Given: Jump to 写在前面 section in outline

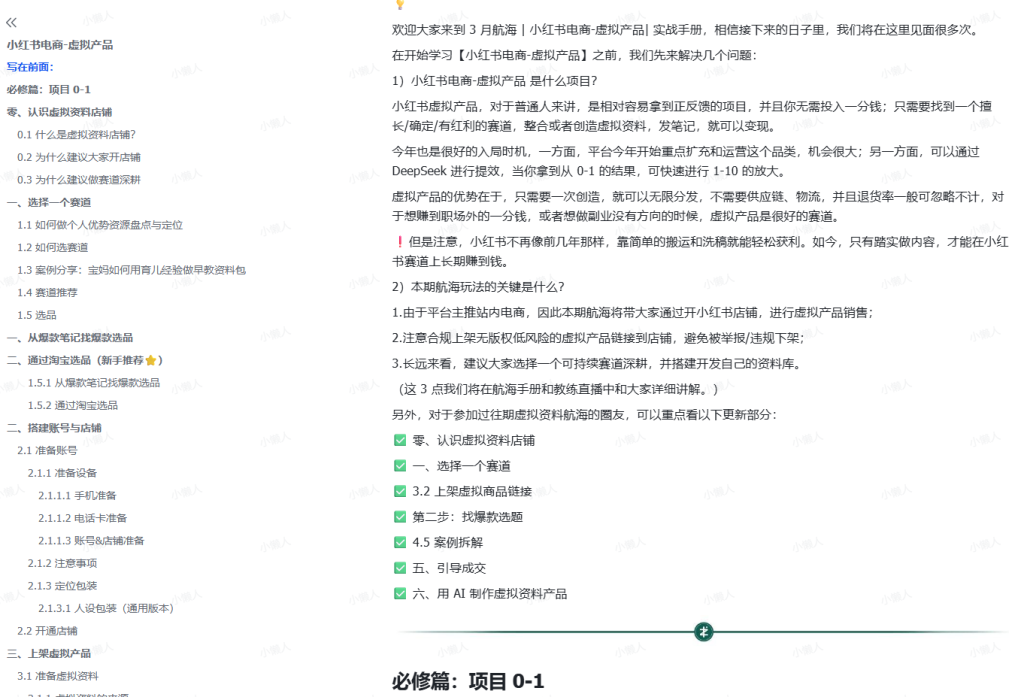Looking at the screenshot, I should point(30,67).
